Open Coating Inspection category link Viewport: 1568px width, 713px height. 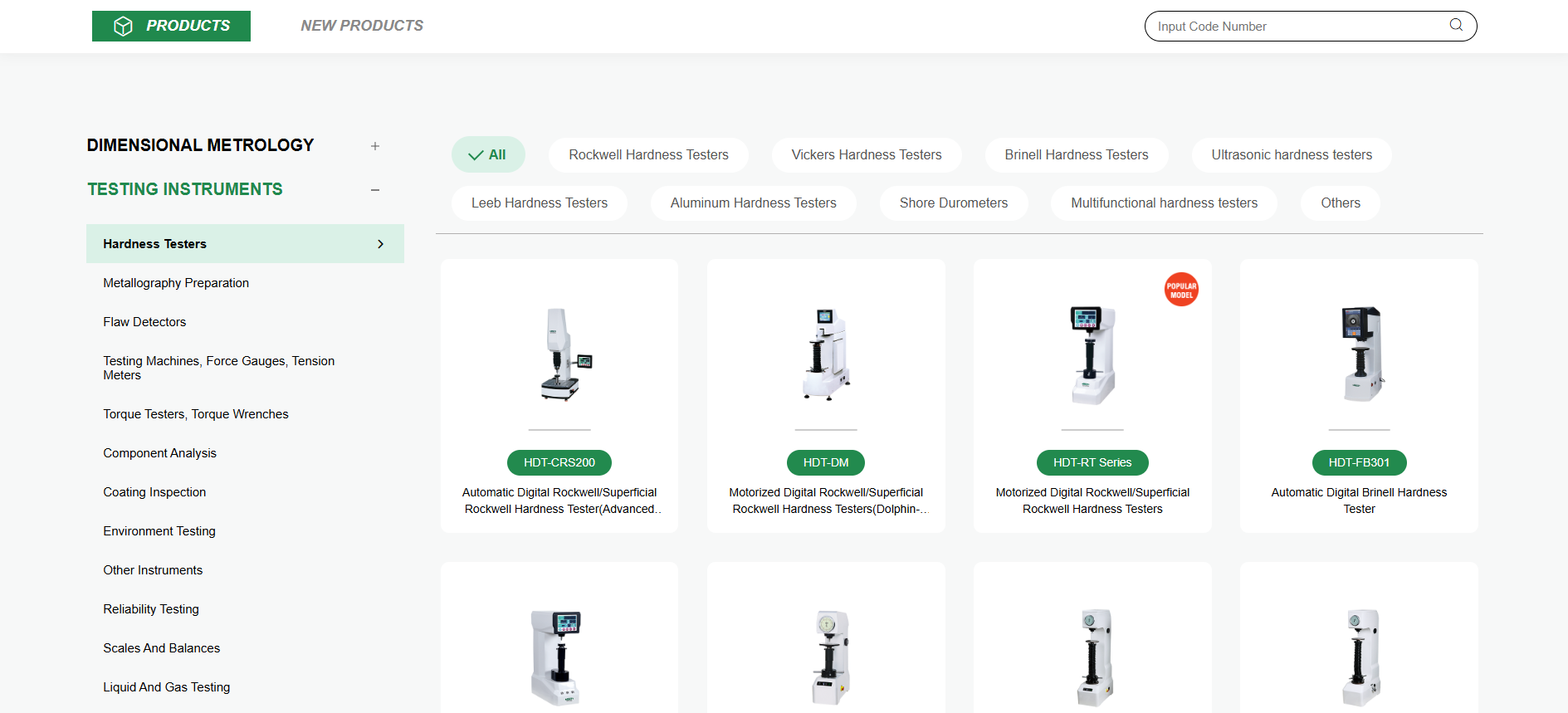click(x=154, y=492)
